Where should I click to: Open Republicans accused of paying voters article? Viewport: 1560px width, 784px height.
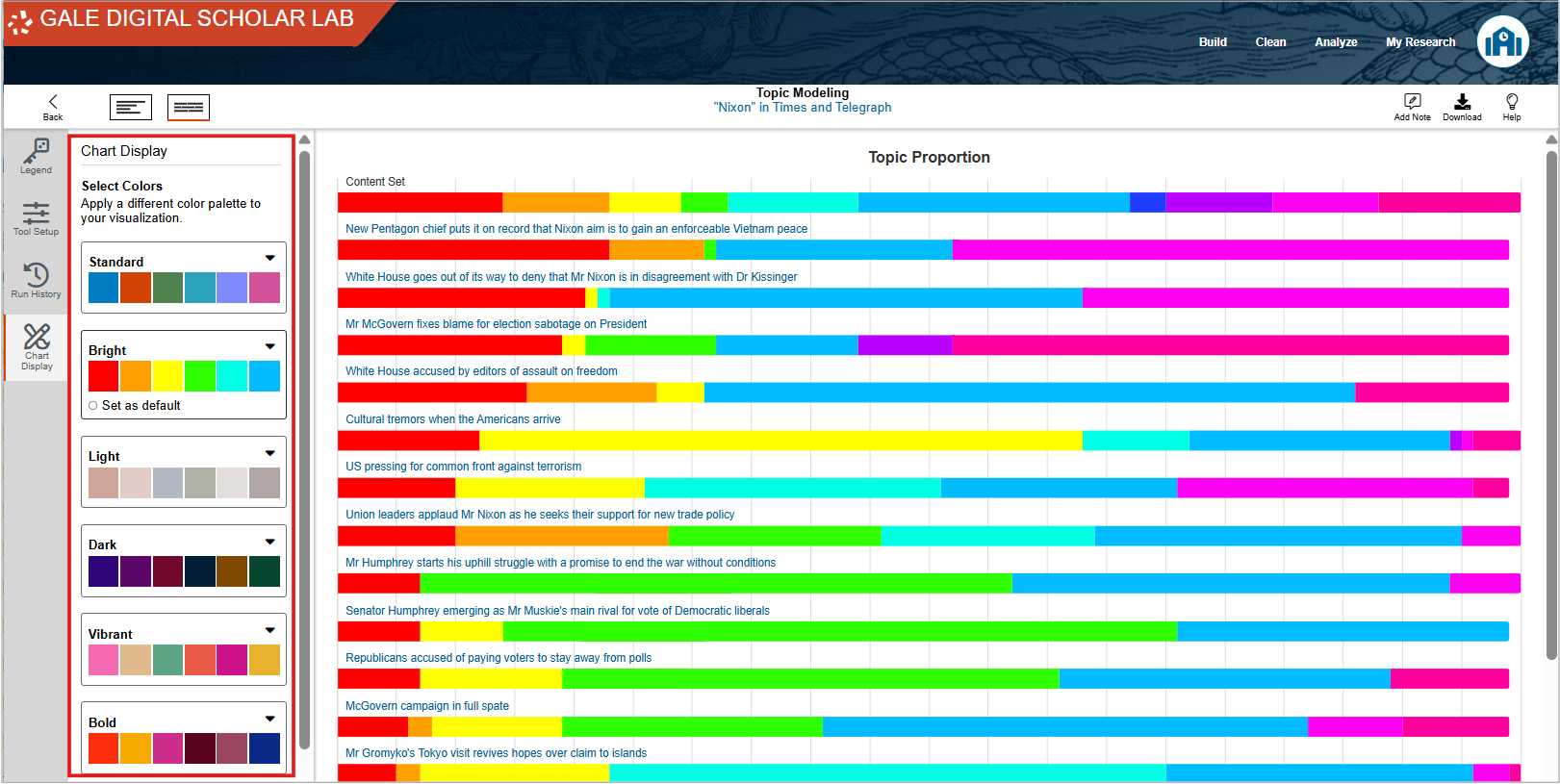pyautogui.click(x=499, y=658)
